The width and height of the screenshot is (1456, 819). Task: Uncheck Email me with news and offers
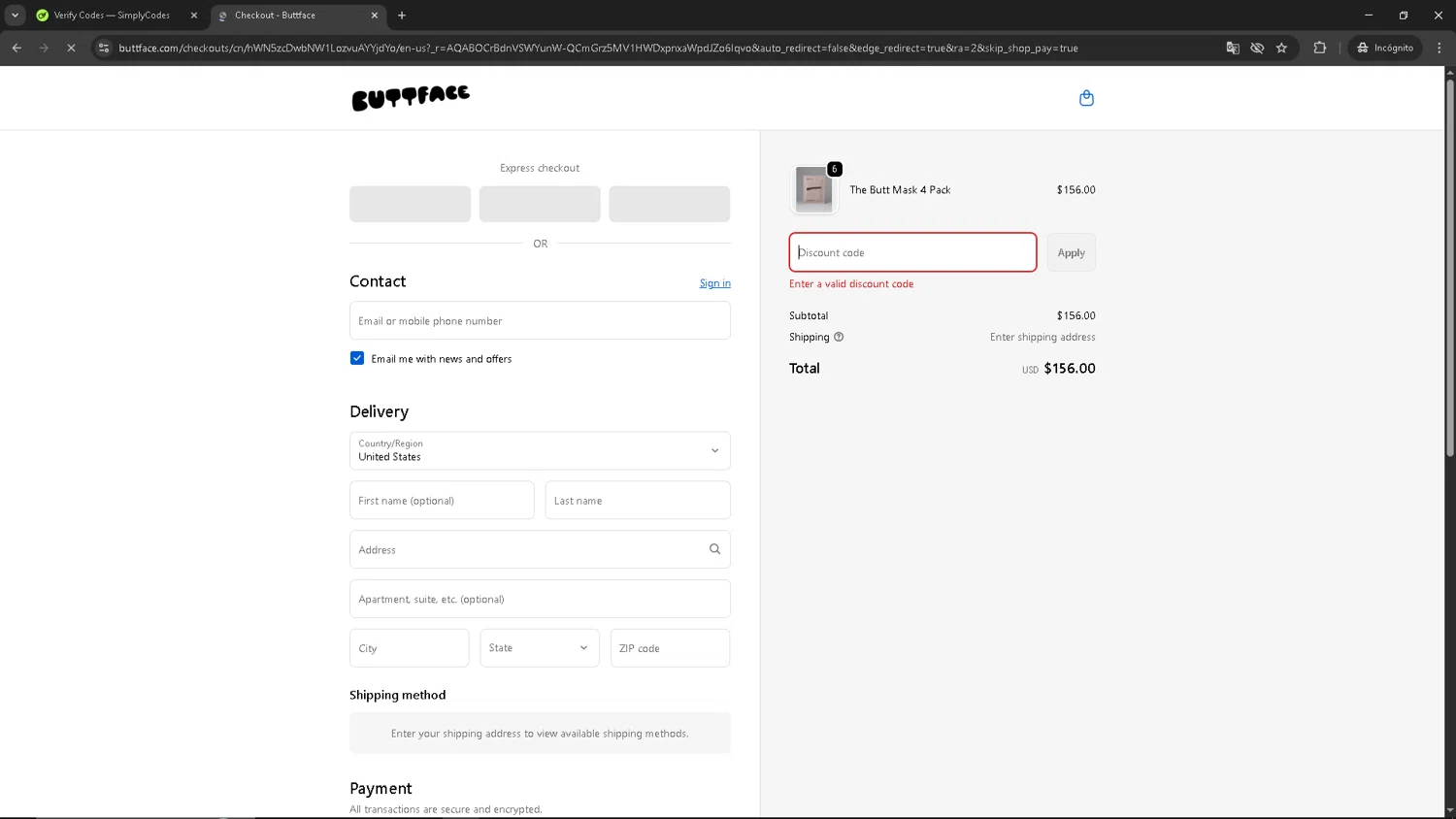357,358
